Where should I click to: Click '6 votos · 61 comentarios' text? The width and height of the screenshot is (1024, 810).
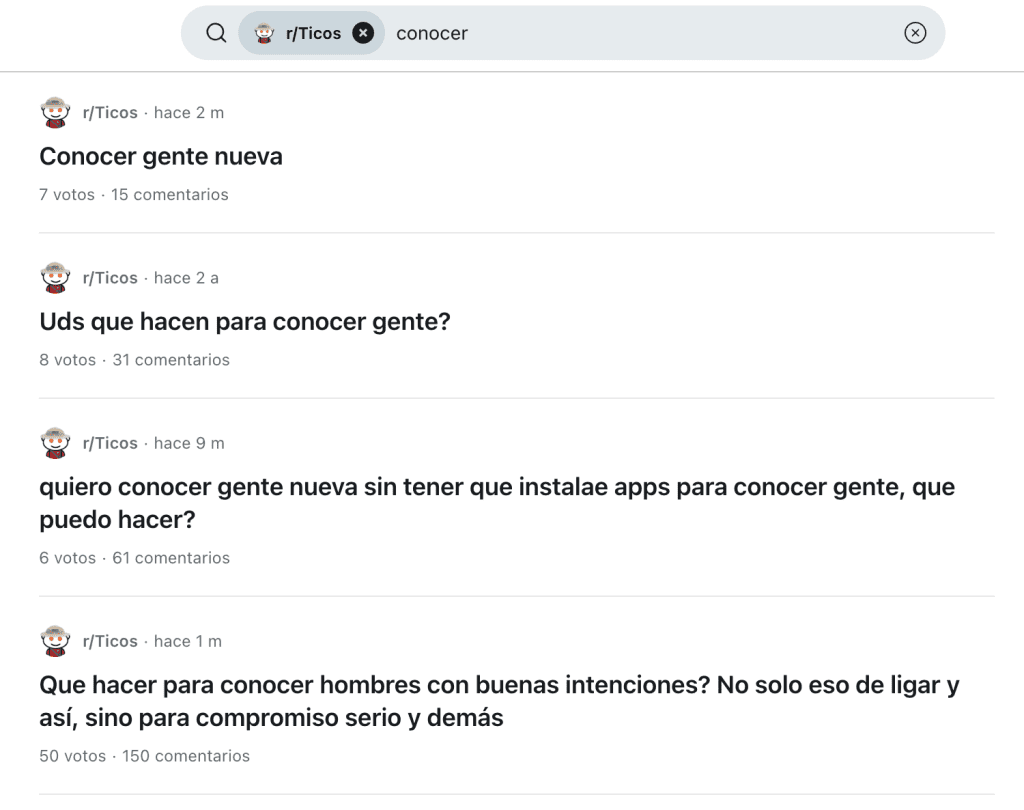pos(135,558)
